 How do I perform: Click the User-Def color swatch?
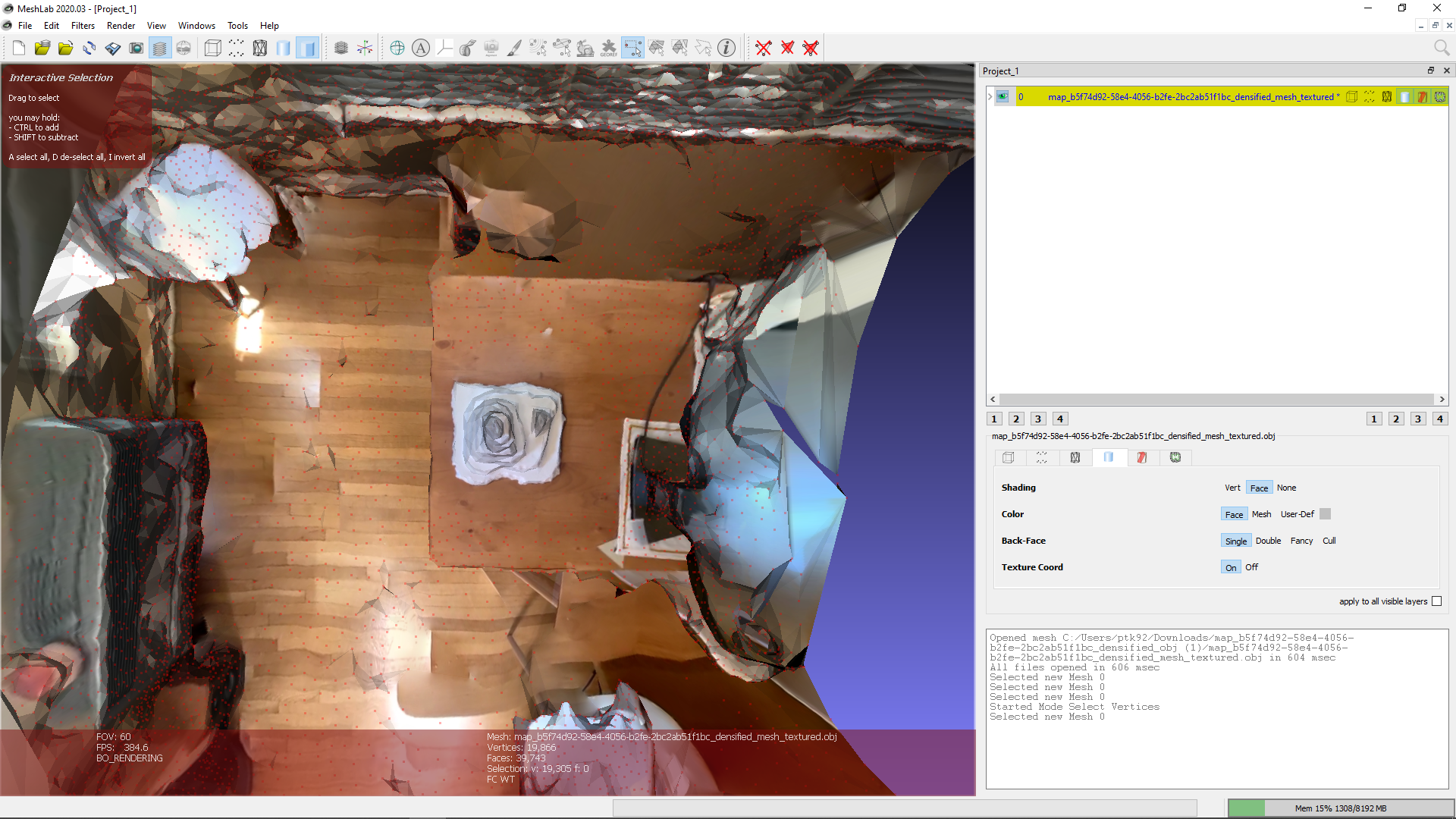pos(1325,513)
